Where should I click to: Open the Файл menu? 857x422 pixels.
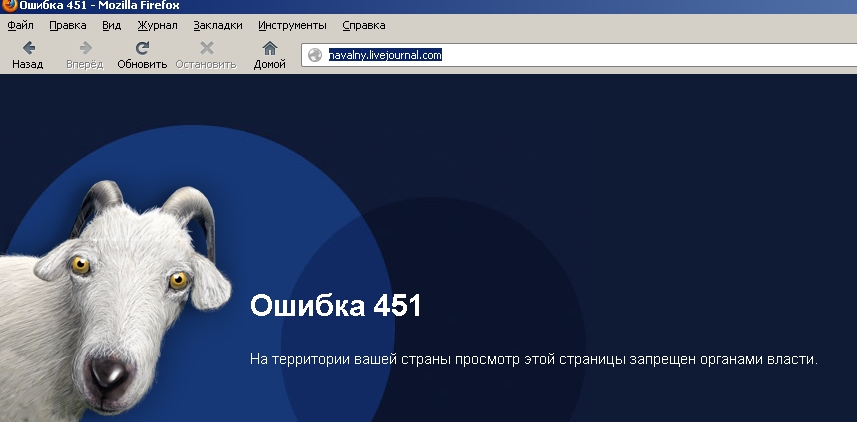coord(21,25)
